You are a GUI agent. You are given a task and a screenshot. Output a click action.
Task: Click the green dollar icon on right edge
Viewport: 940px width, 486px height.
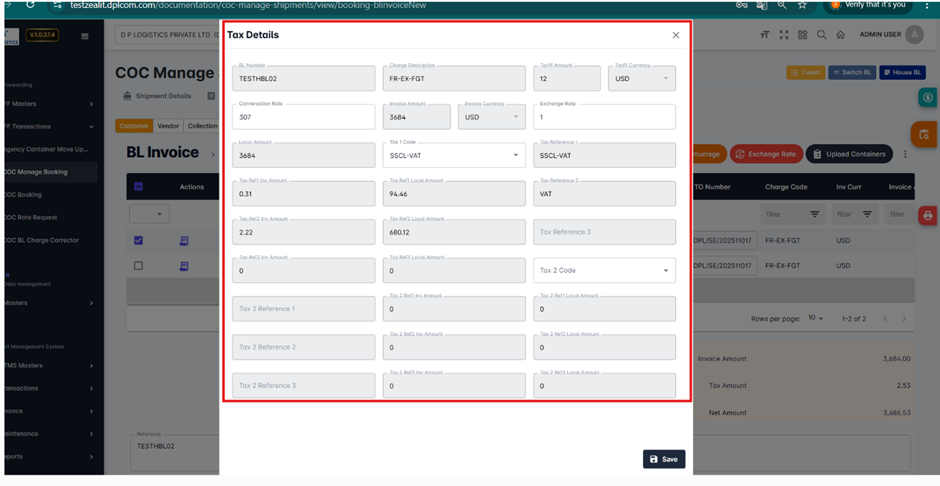pos(927,98)
